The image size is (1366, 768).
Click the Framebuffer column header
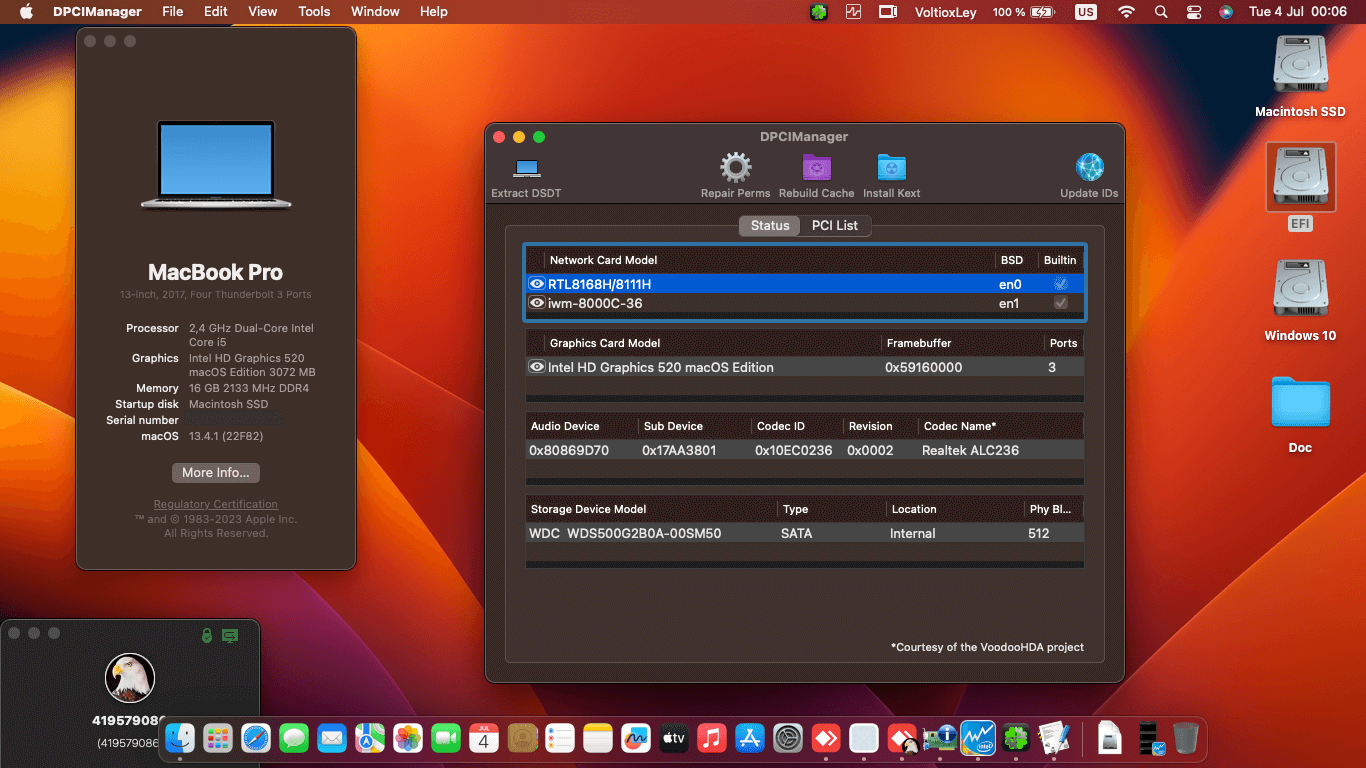pos(919,343)
